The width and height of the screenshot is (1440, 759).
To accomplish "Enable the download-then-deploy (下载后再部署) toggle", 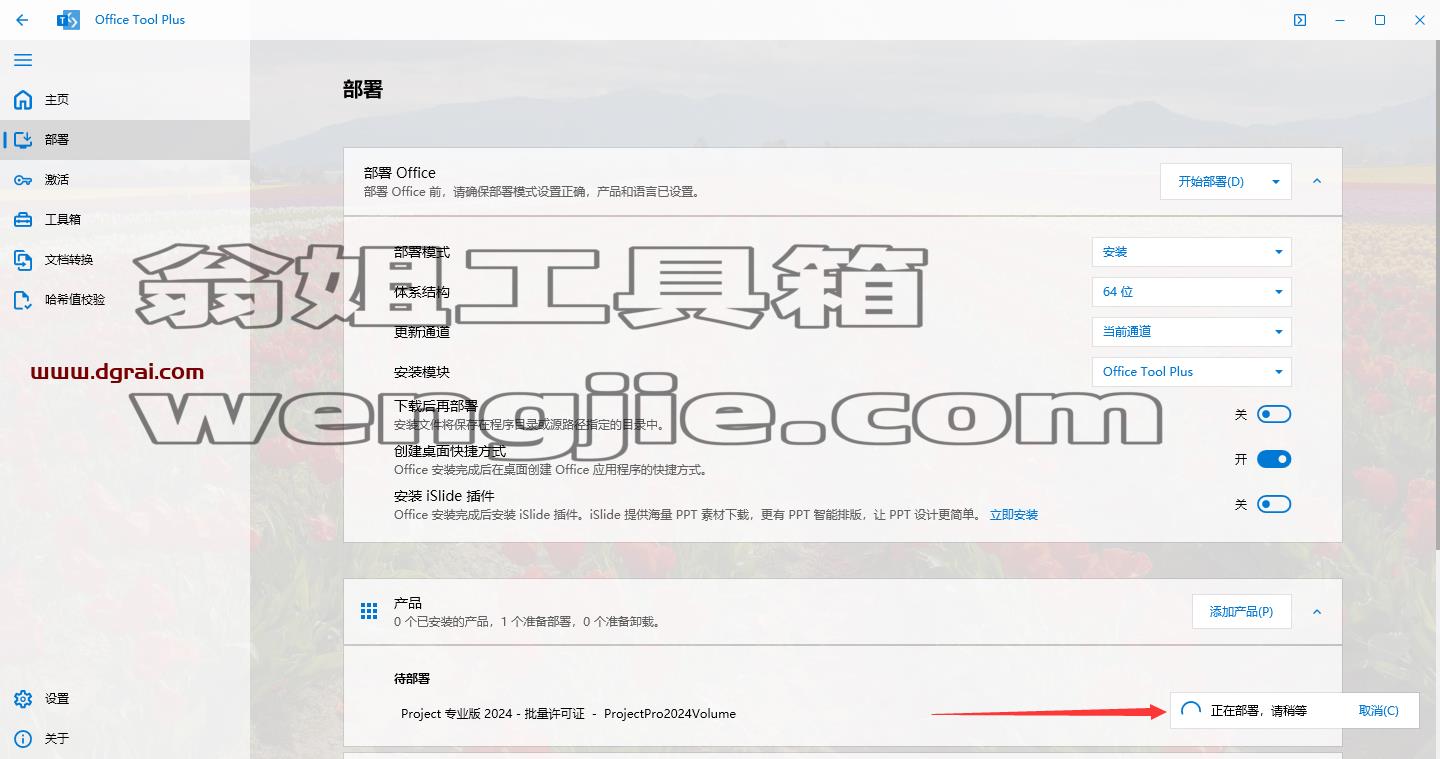I will 1274,414.
